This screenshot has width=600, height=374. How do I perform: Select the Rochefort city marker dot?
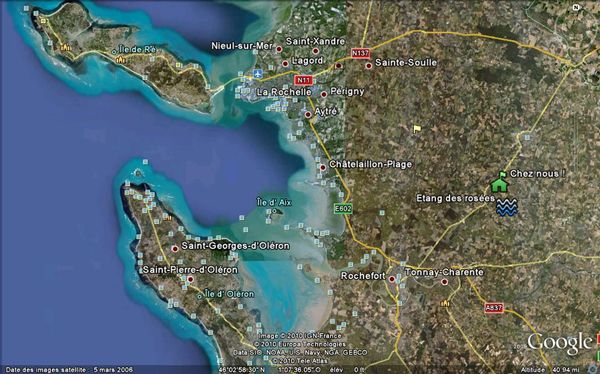point(391,279)
